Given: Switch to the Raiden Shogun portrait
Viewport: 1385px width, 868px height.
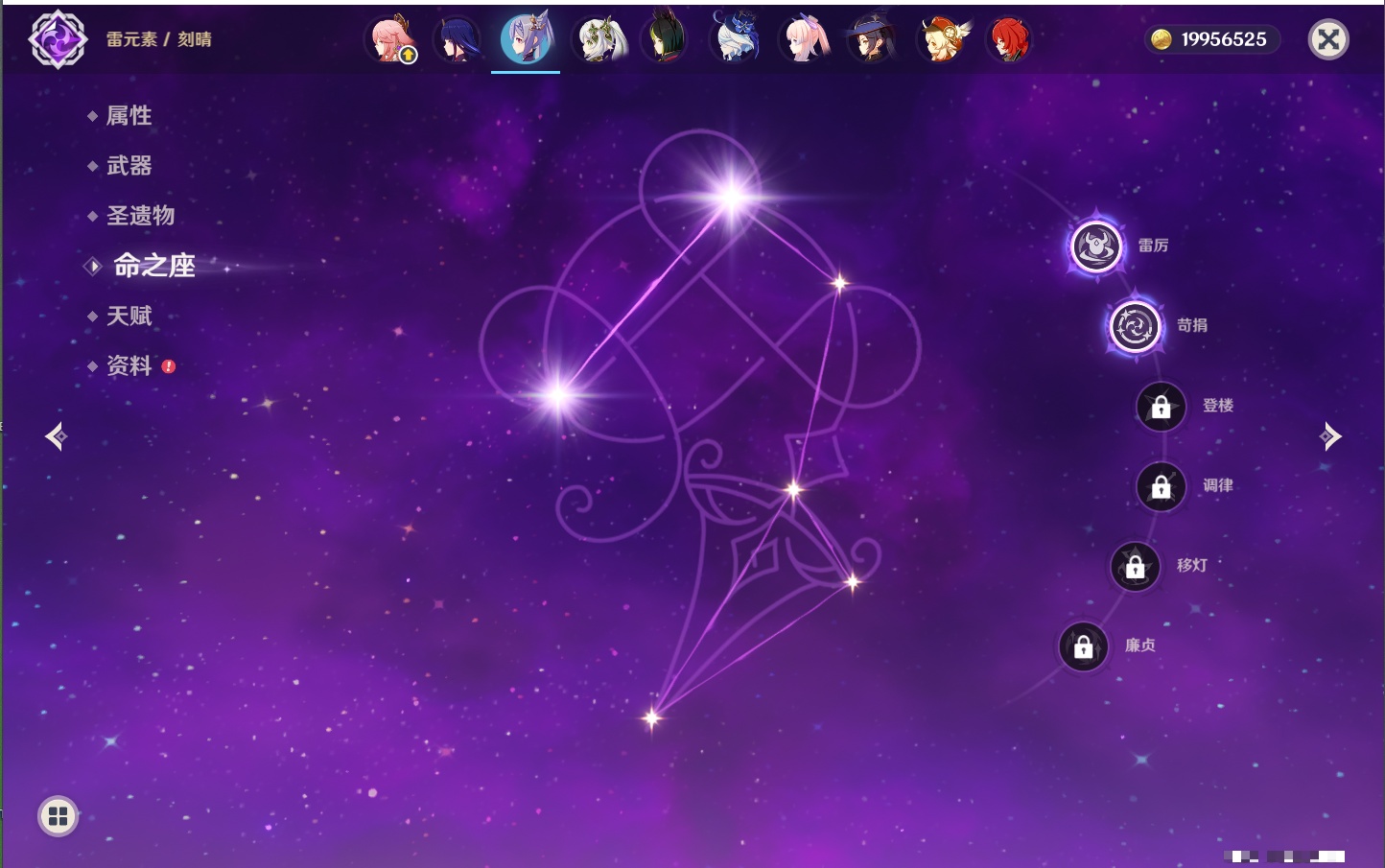Looking at the screenshot, I should pyautogui.click(x=457, y=39).
